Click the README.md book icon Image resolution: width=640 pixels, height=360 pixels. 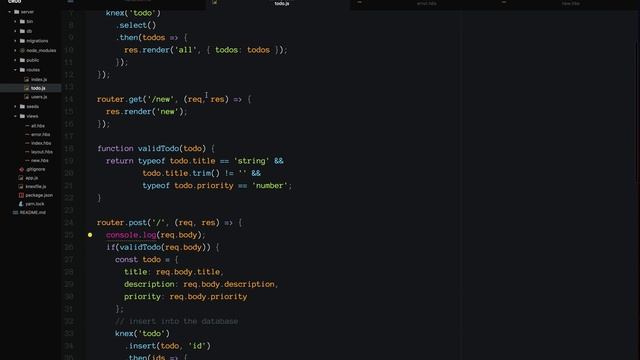pos(16,213)
